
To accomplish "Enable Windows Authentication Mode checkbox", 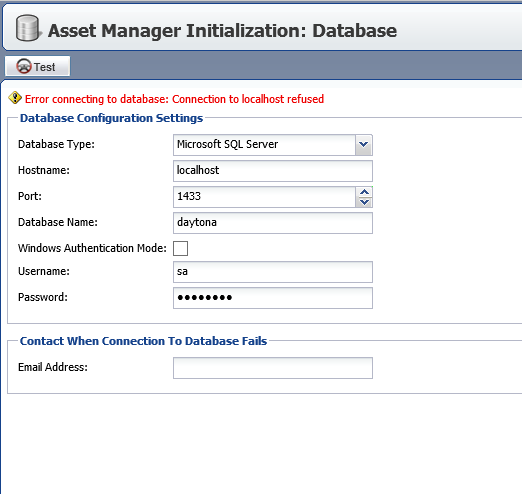I will 180,248.
